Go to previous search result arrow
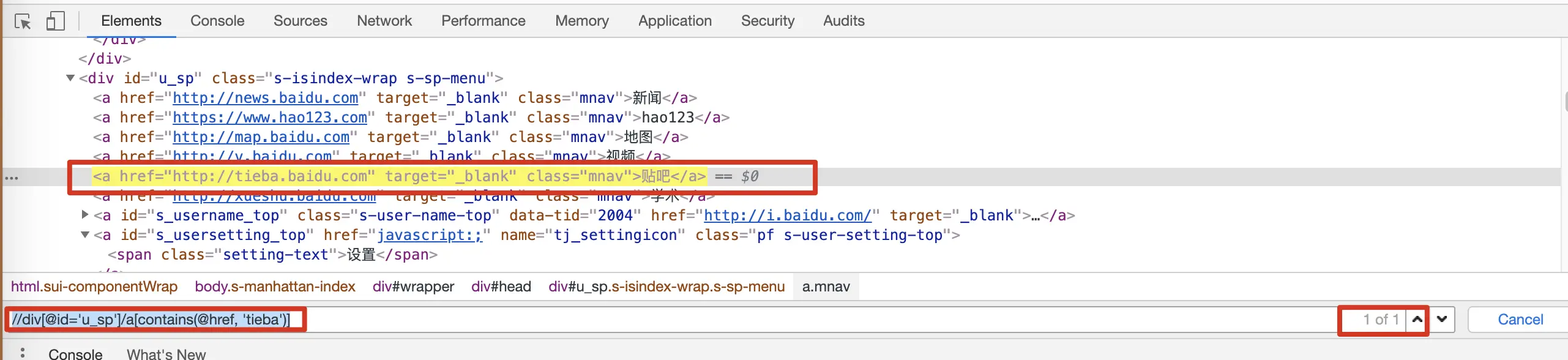This screenshot has width=1568, height=360. coord(1417,320)
